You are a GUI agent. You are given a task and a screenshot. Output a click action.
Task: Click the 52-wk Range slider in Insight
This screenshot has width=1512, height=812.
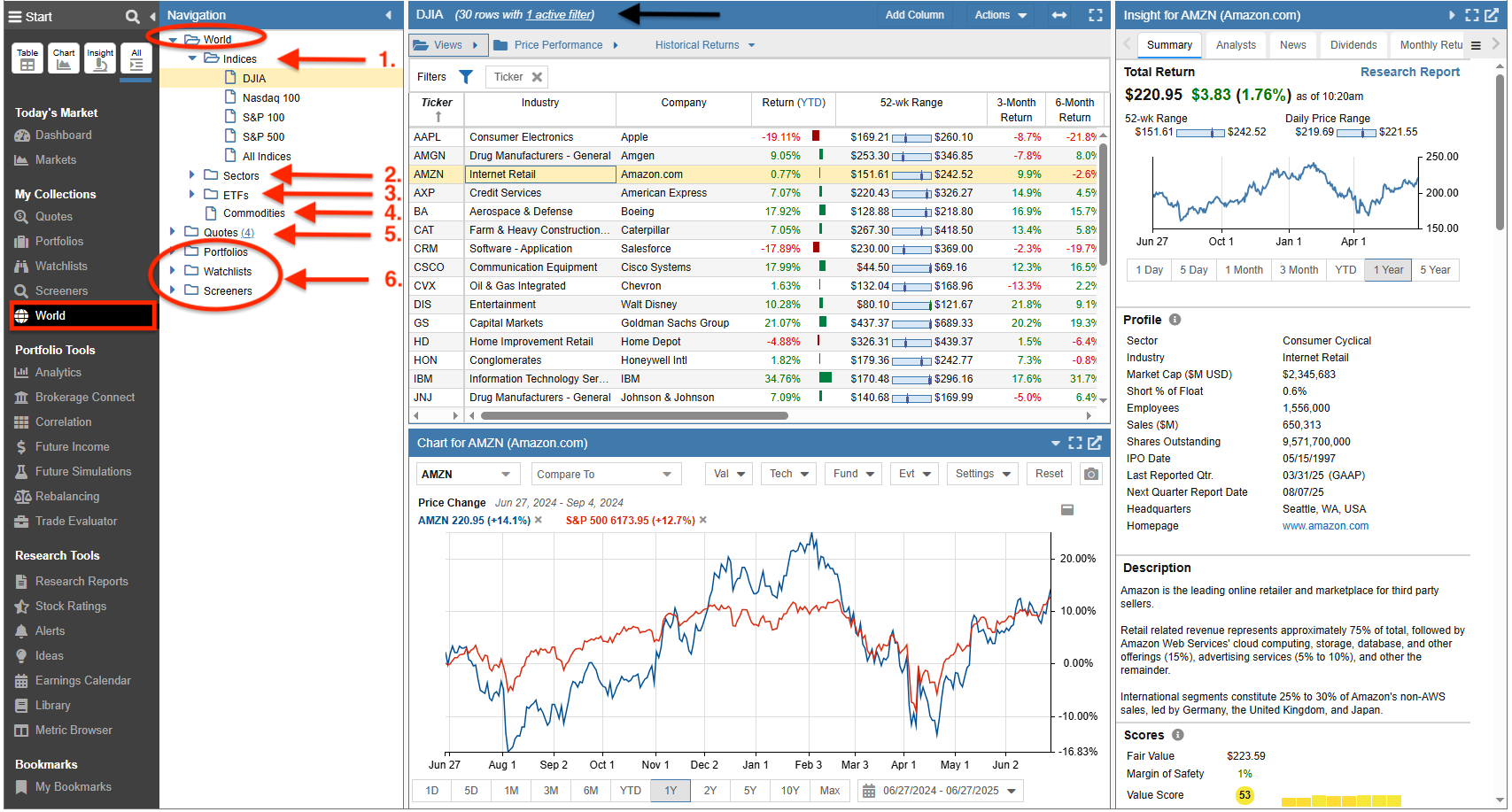(x=1200, y=133)
